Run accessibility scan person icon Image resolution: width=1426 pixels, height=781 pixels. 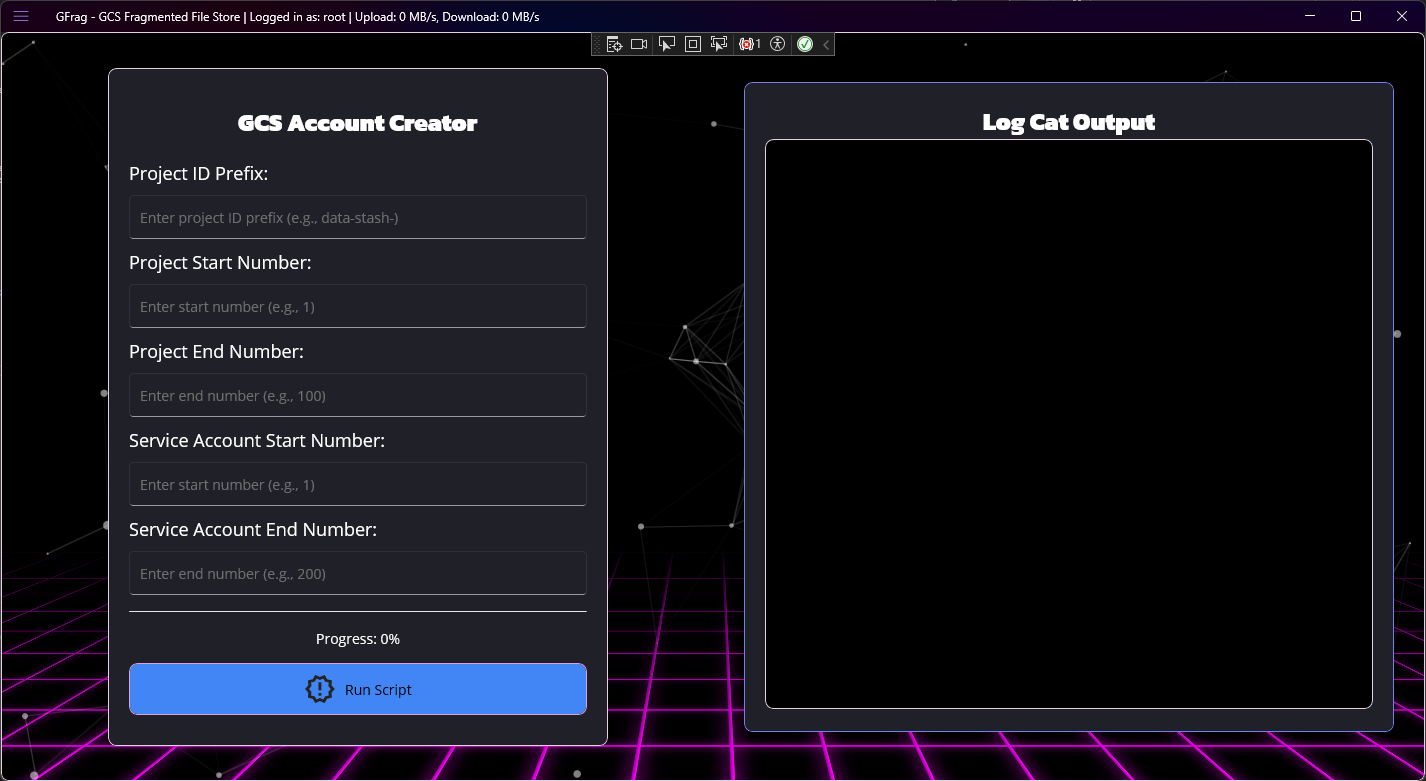(x=778, y=44)
